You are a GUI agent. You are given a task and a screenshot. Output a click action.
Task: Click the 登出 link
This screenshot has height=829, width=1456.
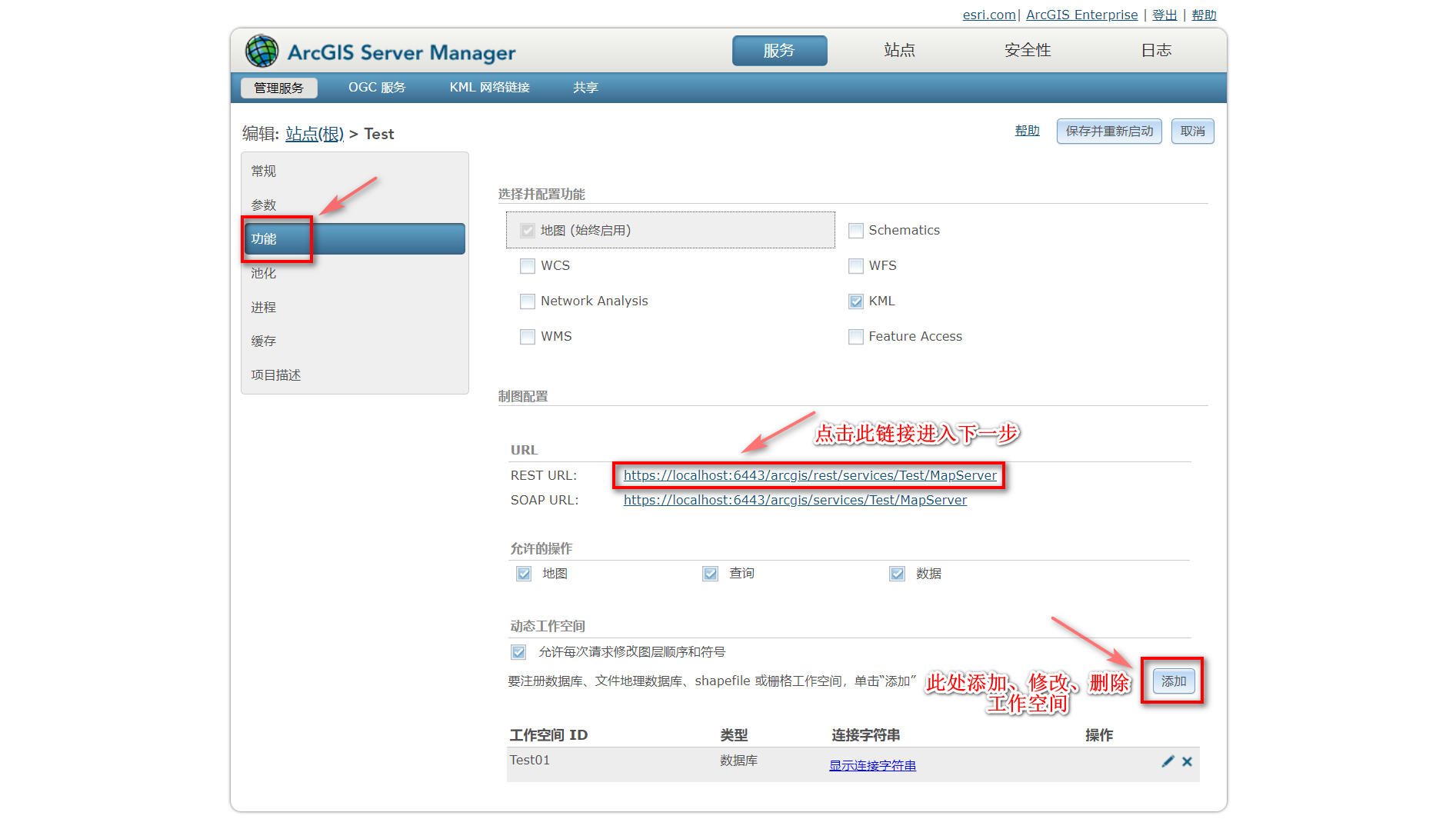(x=1164, y=15)
